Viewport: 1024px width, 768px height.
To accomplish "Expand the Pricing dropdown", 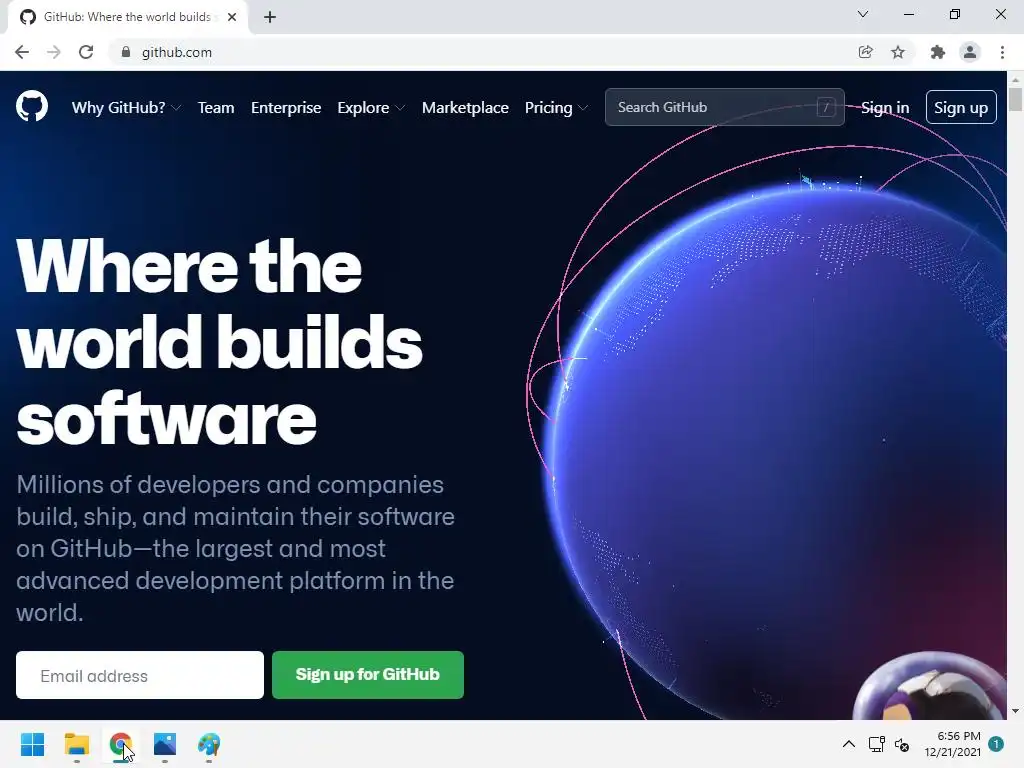I will (556, 108).
